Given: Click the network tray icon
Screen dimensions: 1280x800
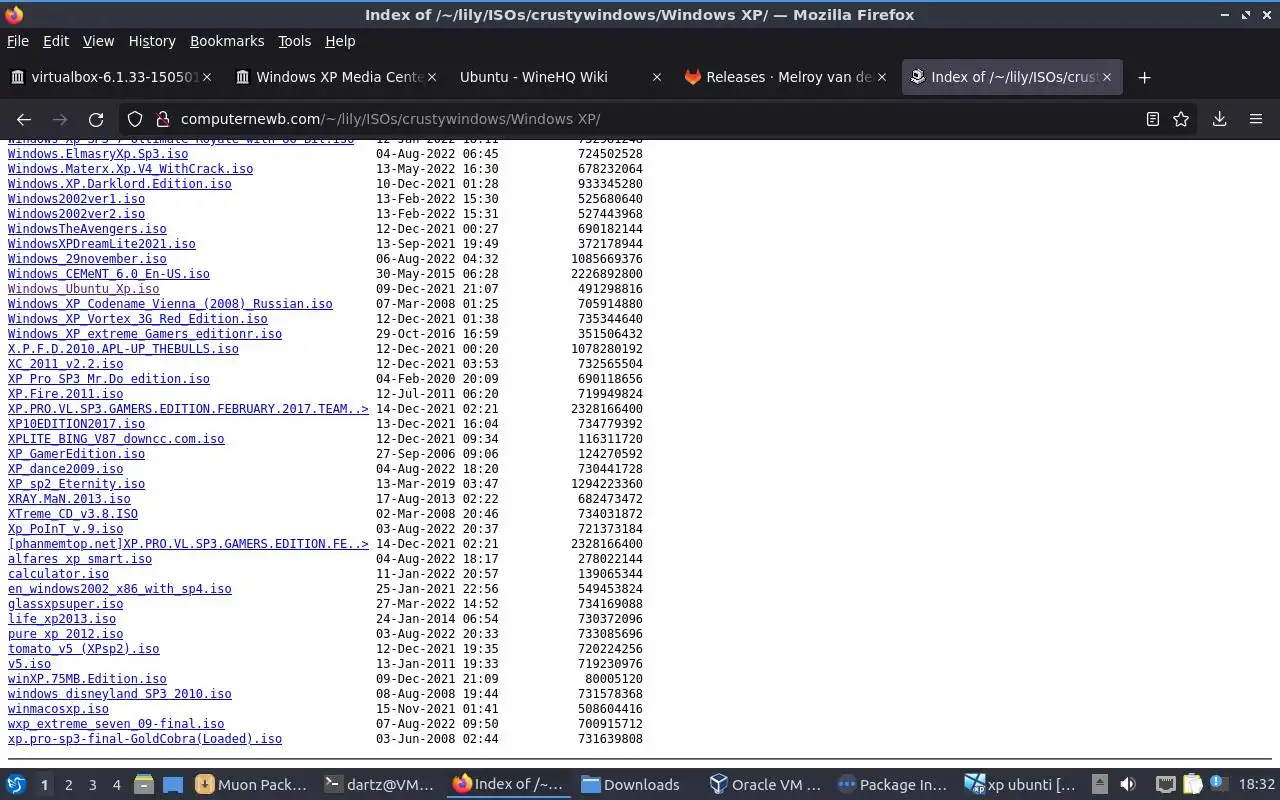Looking at the screenshot, I should (x=1166, y=785).
